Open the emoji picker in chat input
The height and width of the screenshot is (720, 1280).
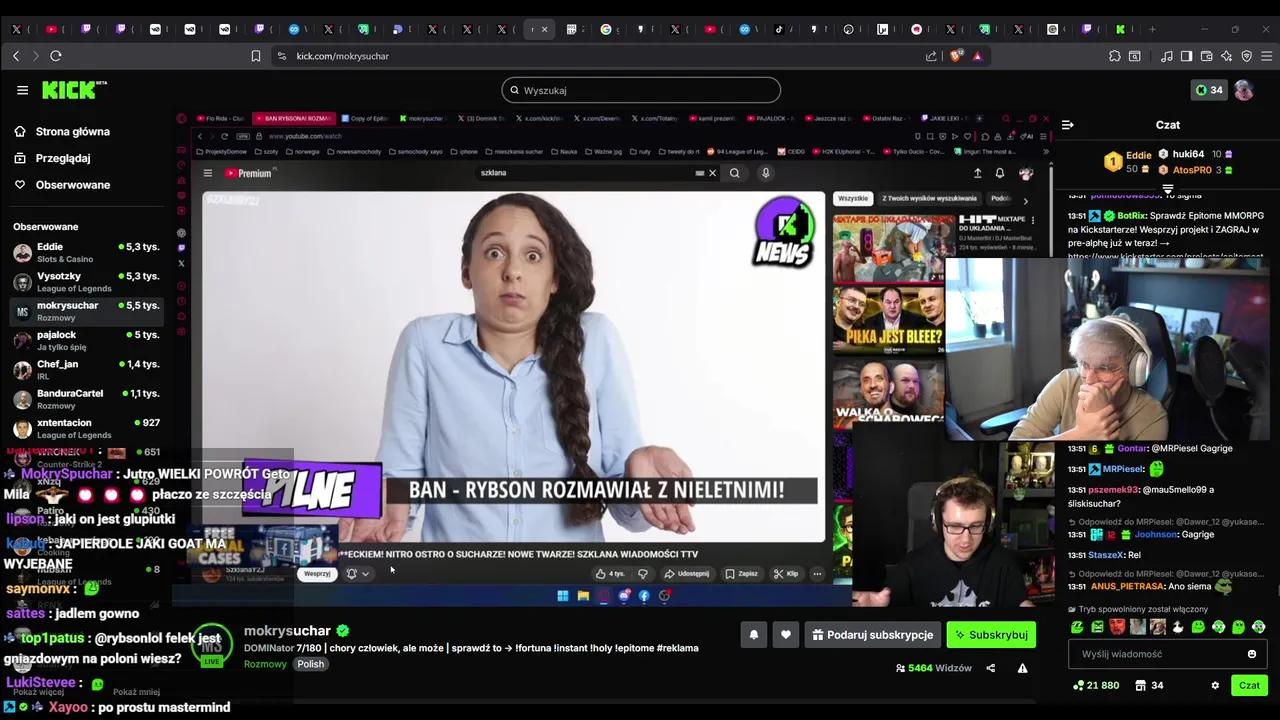point(1251,654)
